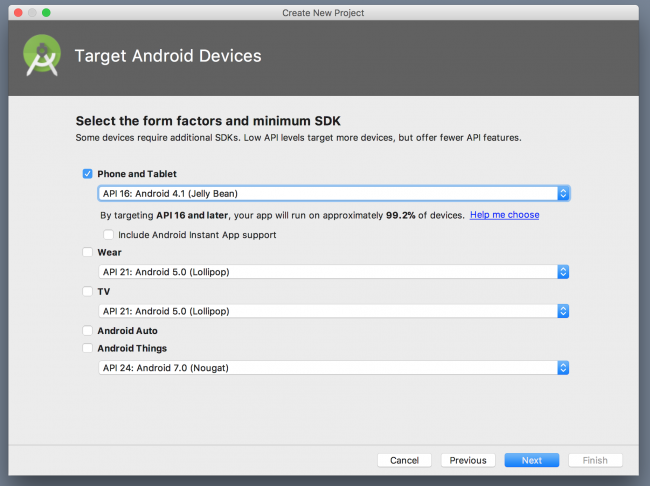Click the Cancel button
Image resolution: width=650 pixels, height=486 pixels.
pos(404,460)
